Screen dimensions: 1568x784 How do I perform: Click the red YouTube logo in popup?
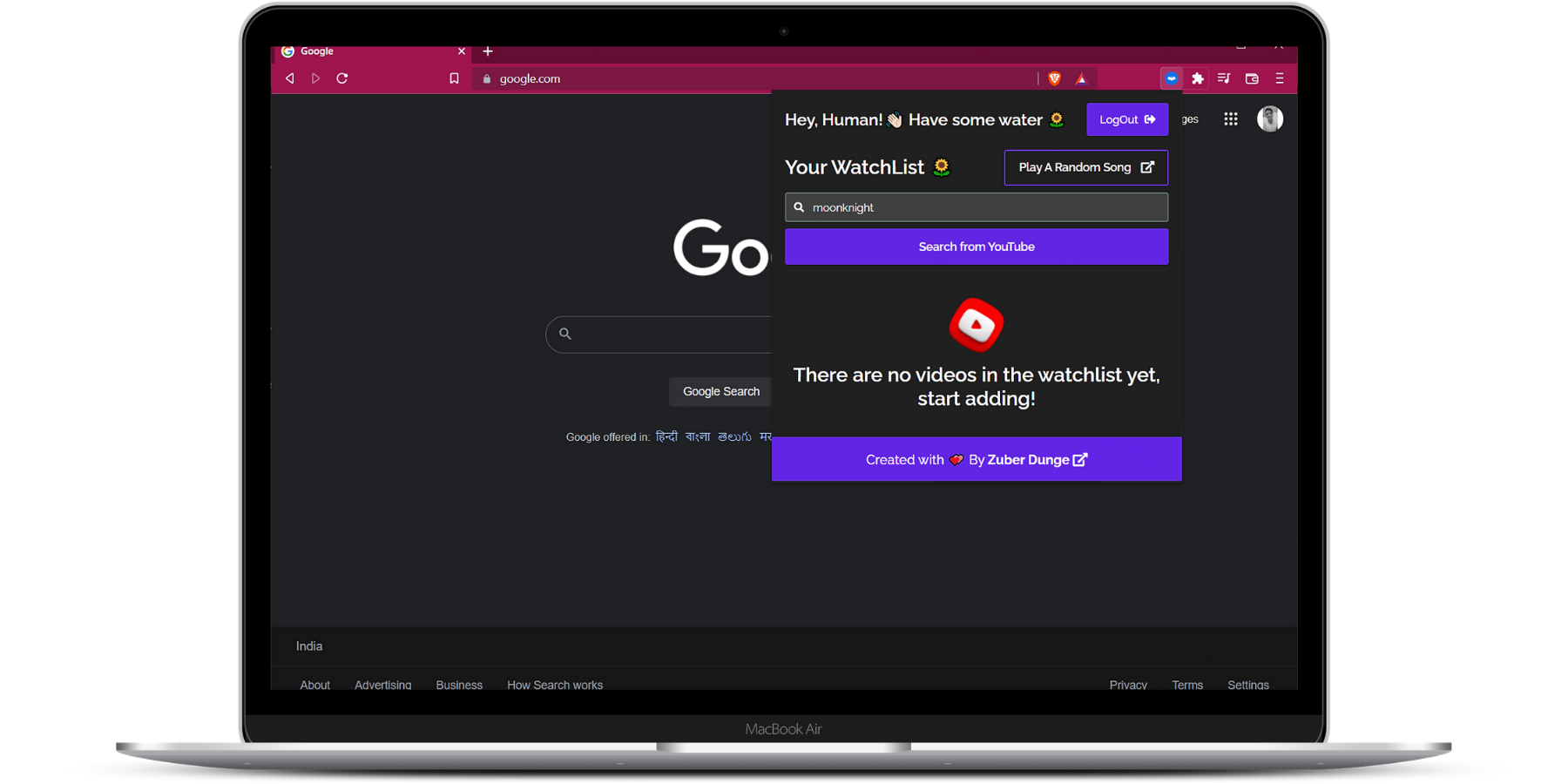pyautogui.click(x=977, y=325)
